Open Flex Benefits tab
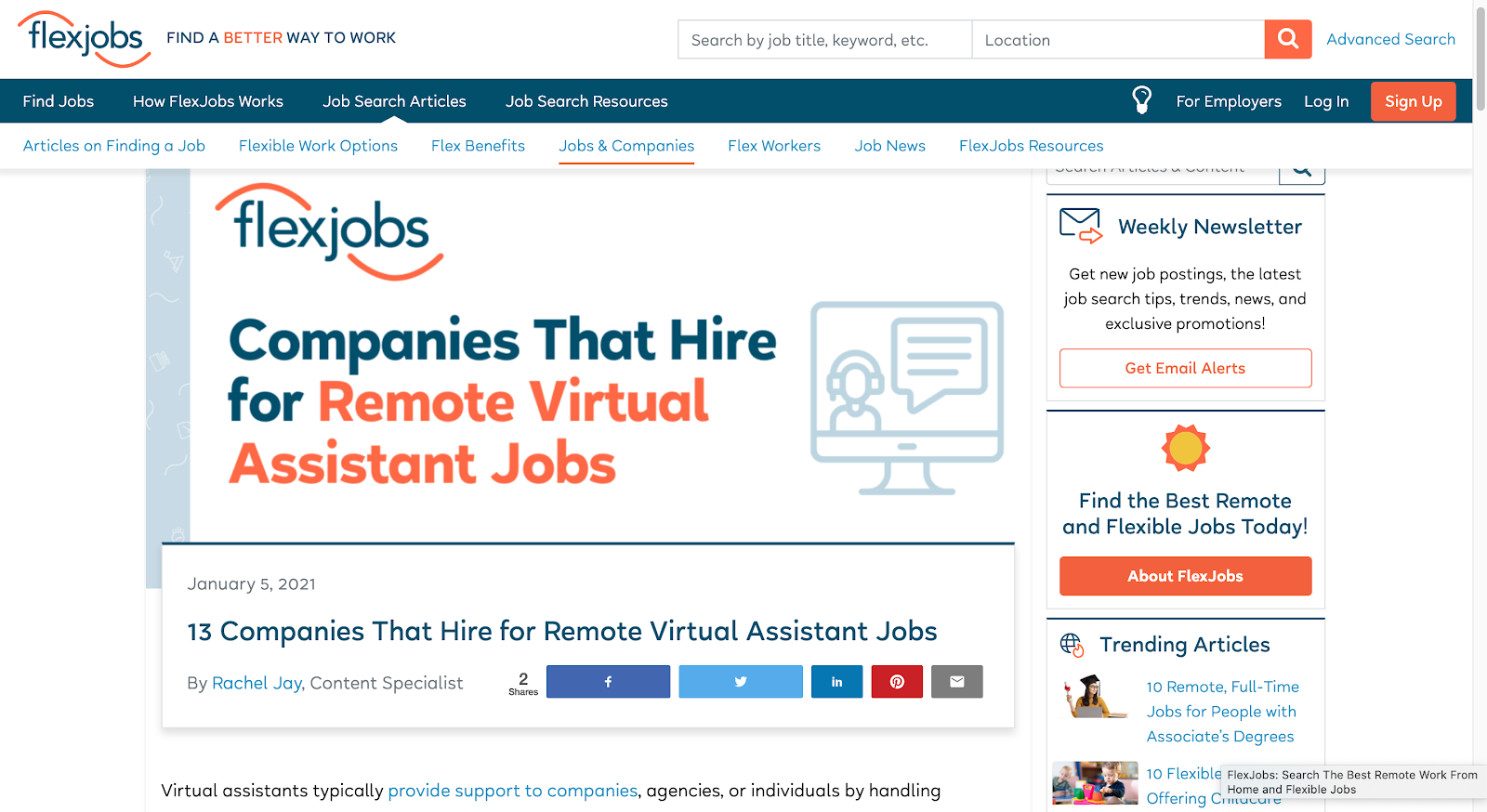Screen dimensions: 1487x812 [x=478, y=146]
